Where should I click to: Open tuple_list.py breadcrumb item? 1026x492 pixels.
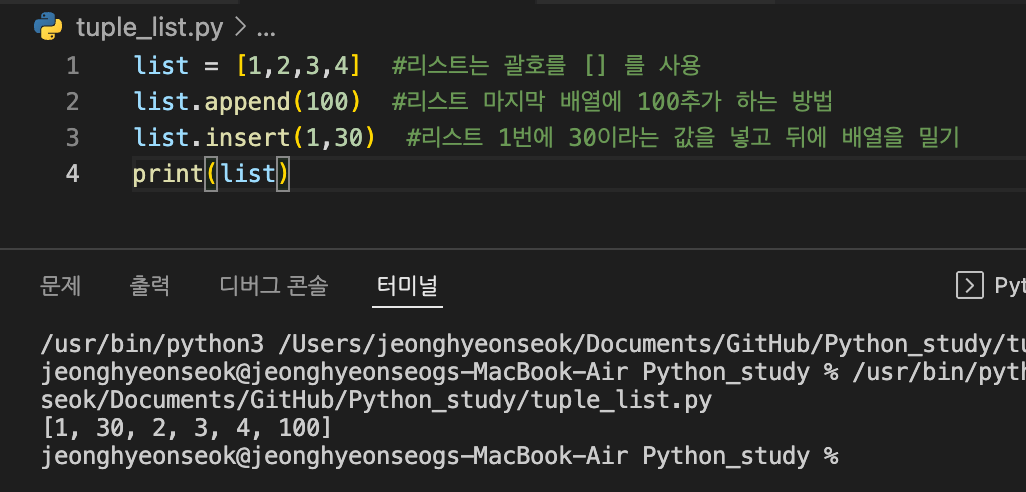149,27
